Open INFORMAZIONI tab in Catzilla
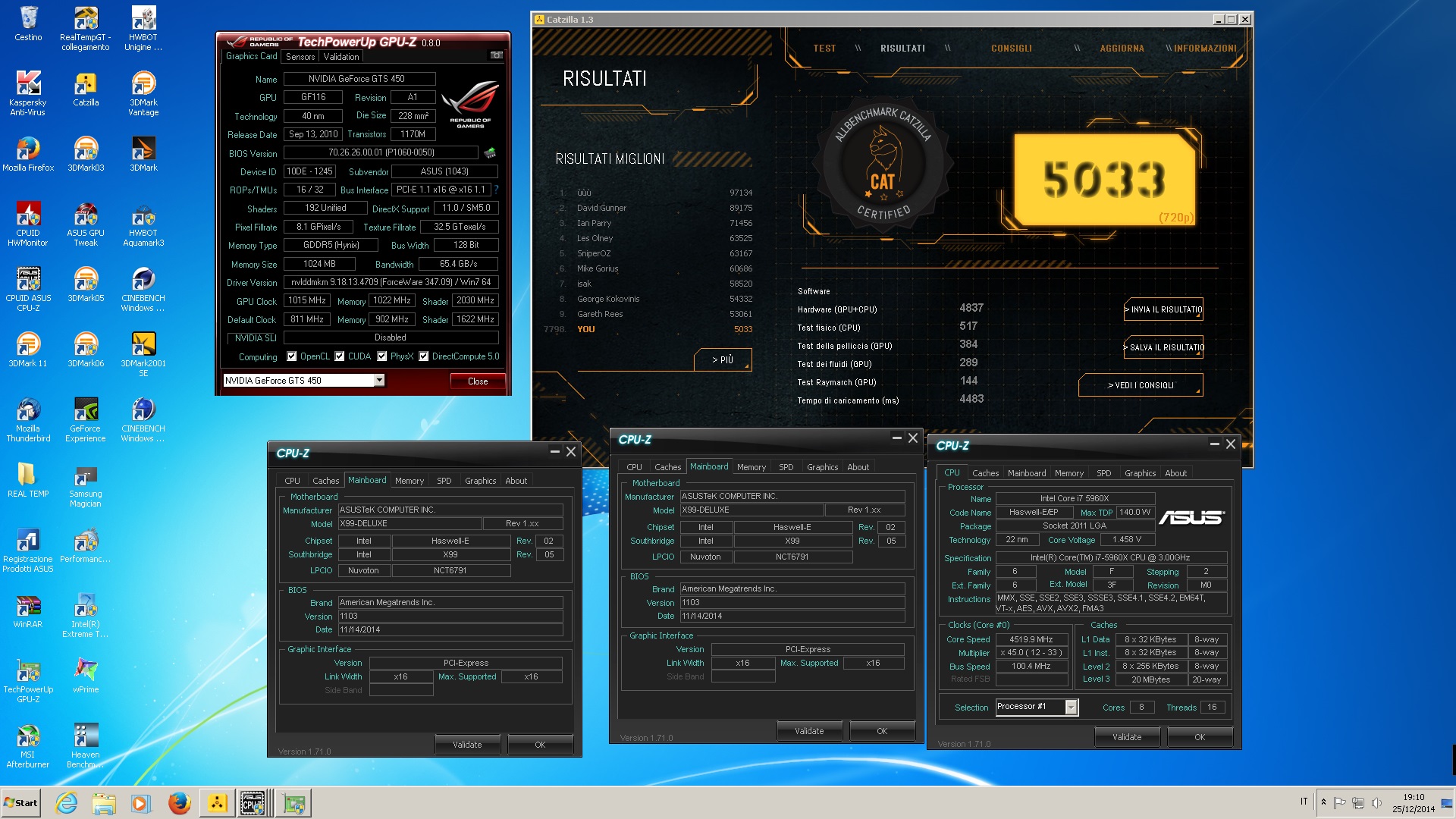This screenshot has width=1456, height=819. click(x=1205, y=49)
